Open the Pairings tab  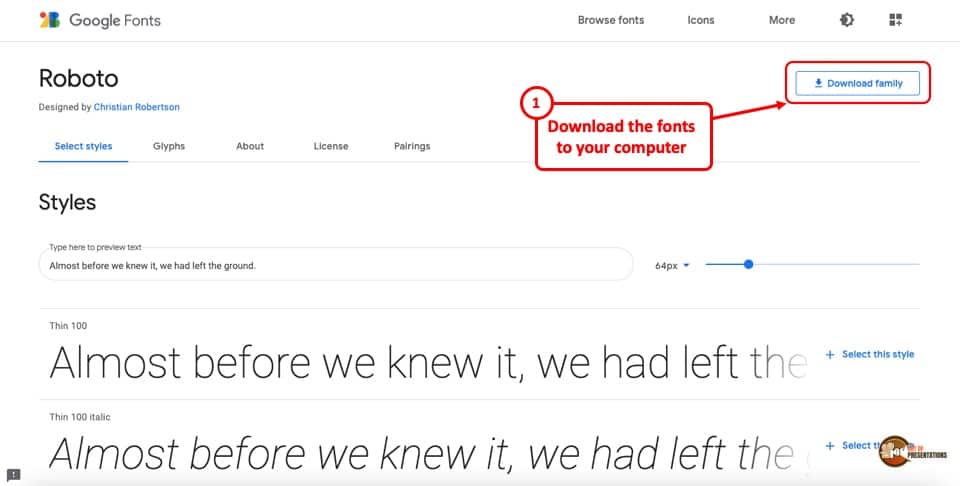(x=412, y=146)
